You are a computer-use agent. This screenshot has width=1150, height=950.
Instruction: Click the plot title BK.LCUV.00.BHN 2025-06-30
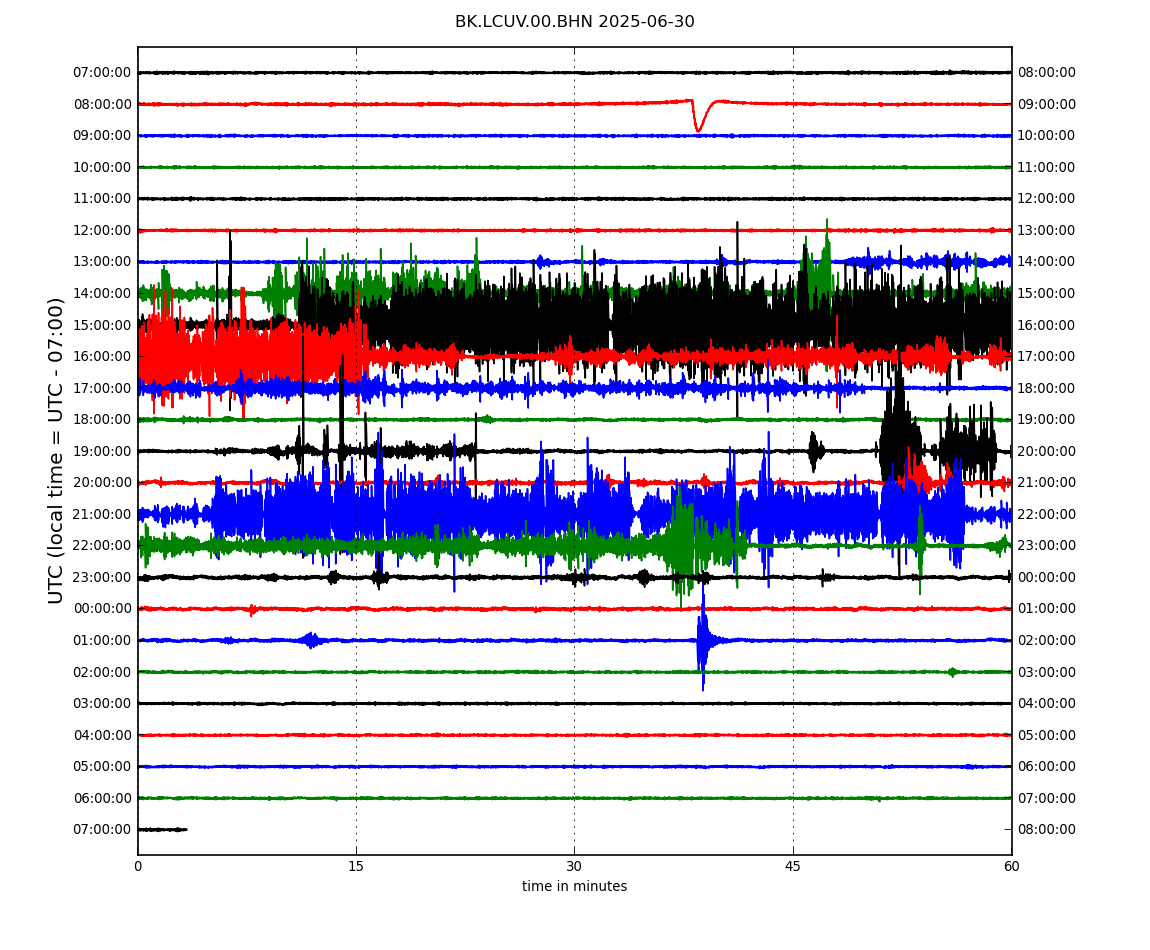pos(574,21)
